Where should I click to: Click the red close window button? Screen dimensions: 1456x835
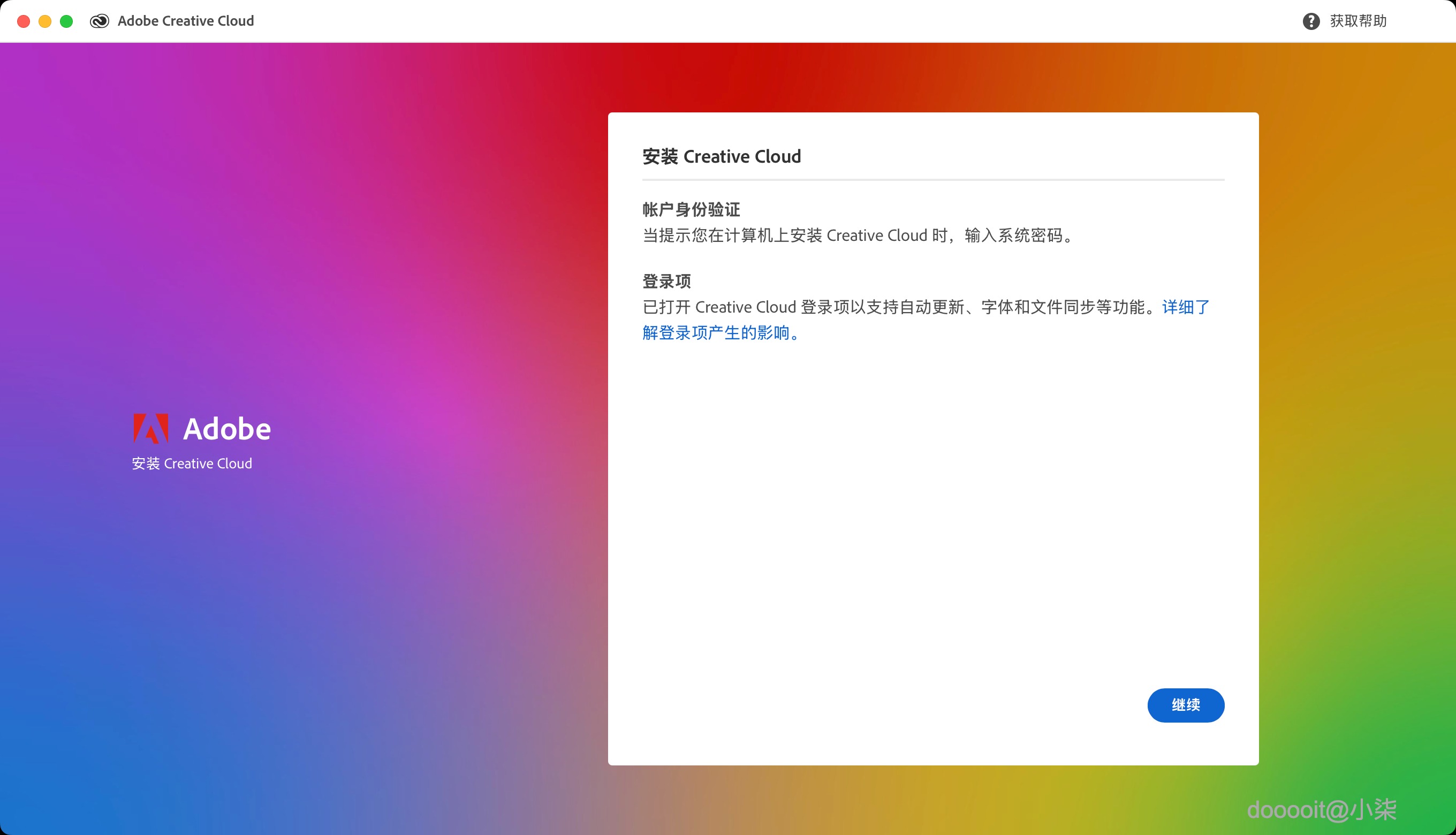click(23, 21)
